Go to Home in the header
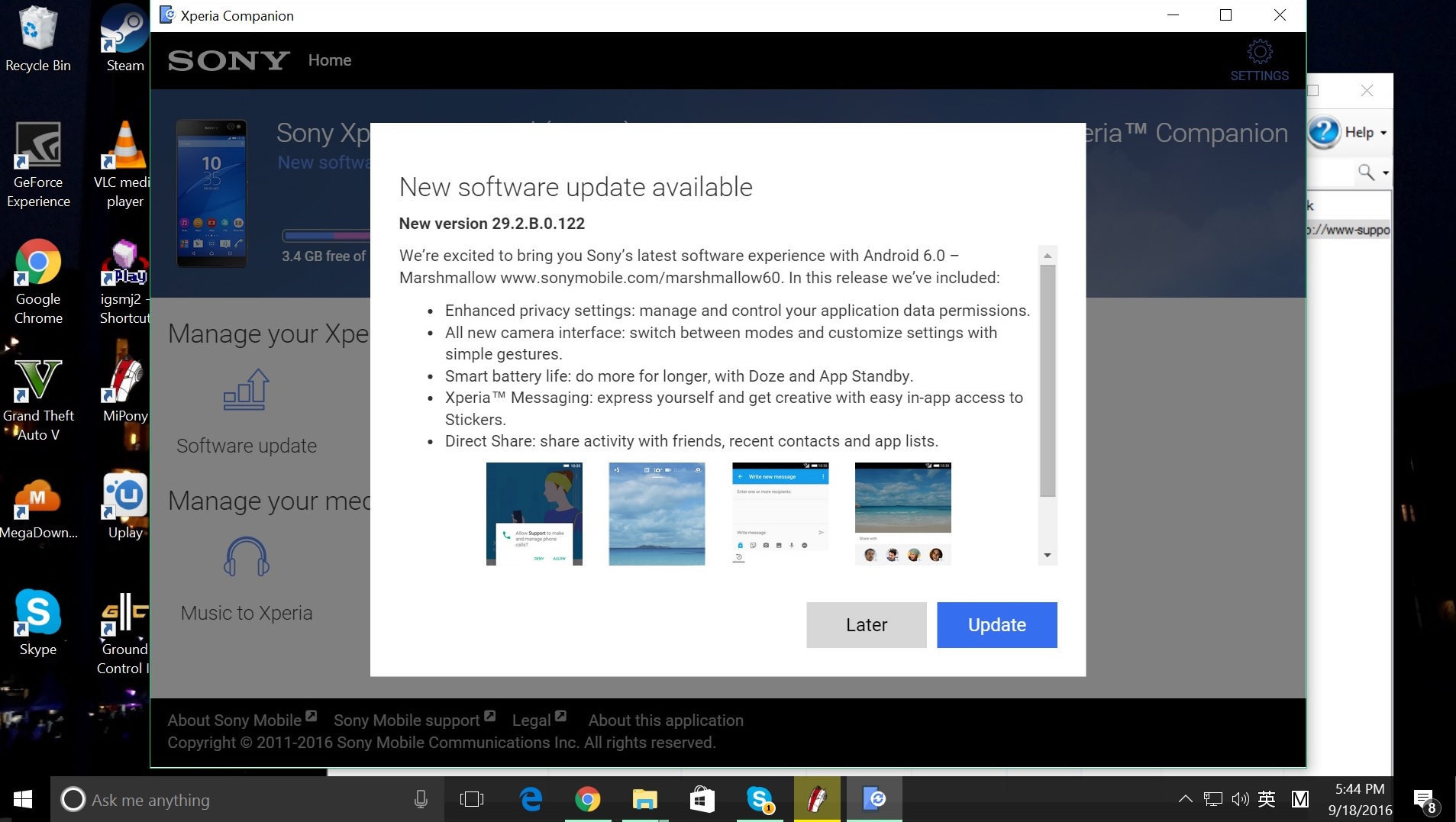This screenshot has width=1456, height=822. point(330,60)
